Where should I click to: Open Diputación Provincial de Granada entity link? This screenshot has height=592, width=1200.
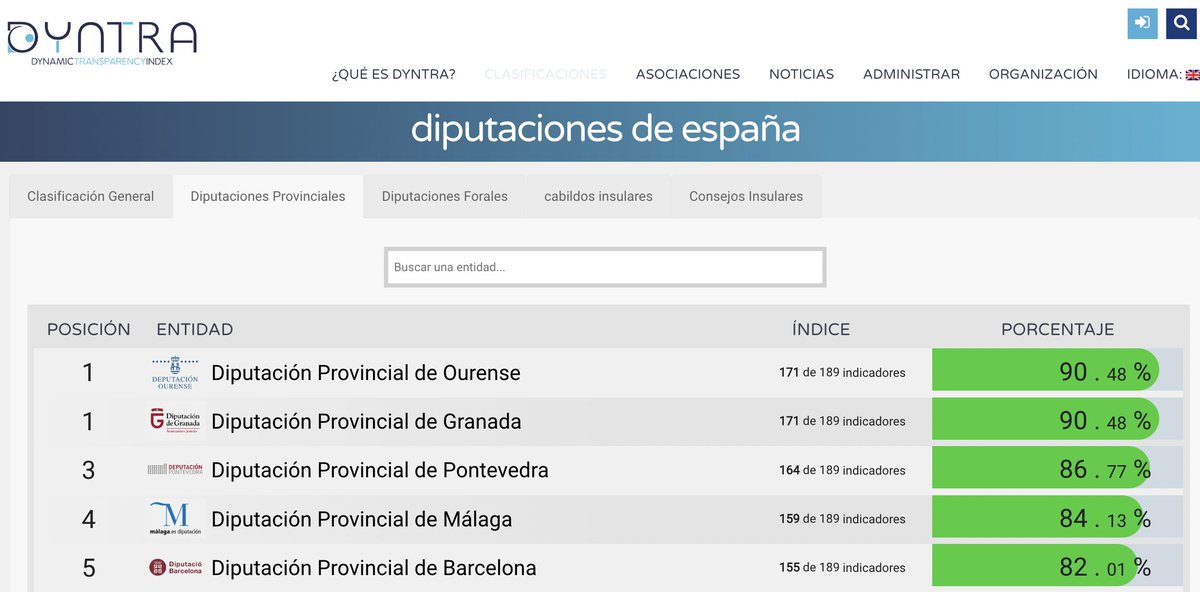366,421
